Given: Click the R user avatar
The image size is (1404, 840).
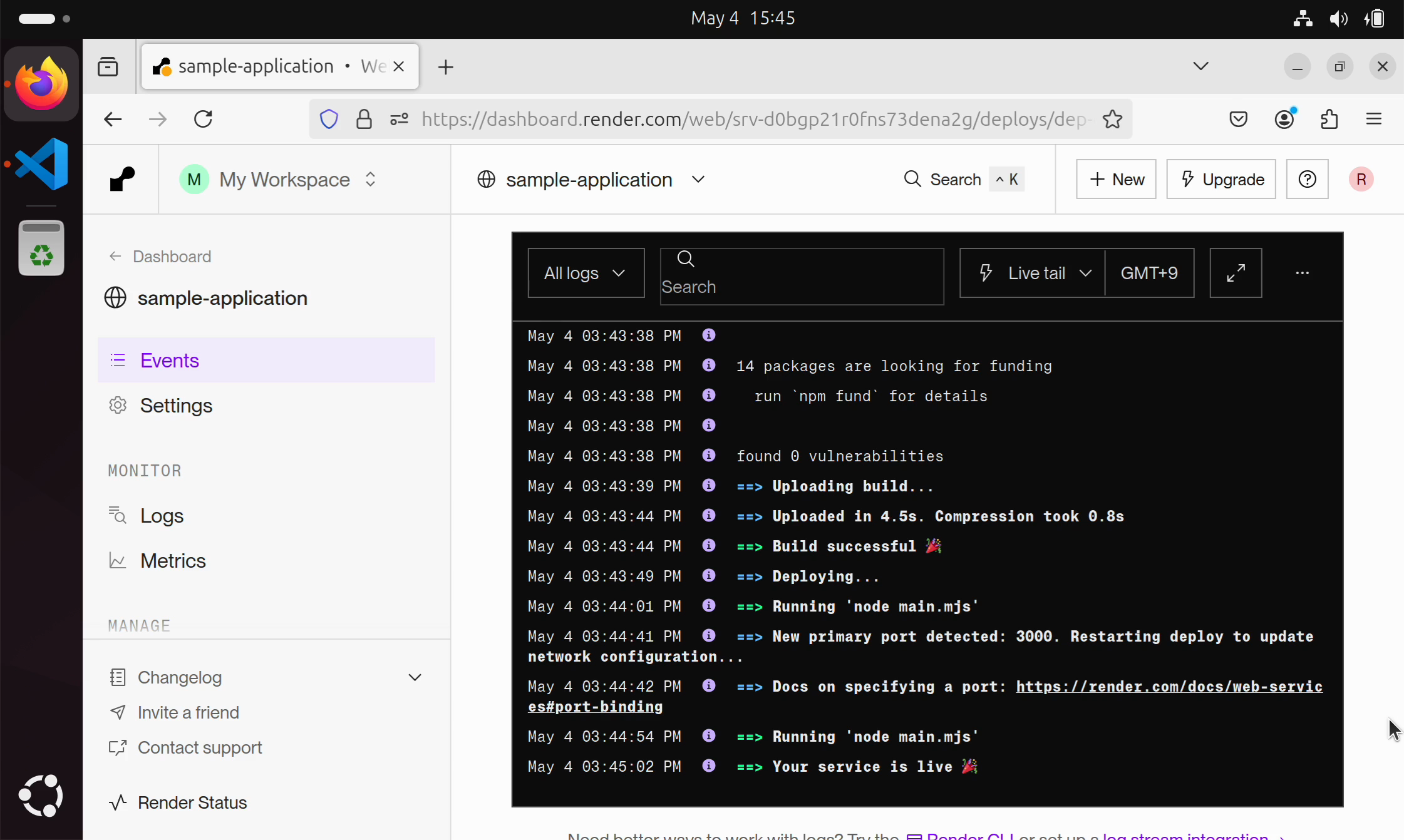Looking at the screenshot, I should click(1361, 180).
